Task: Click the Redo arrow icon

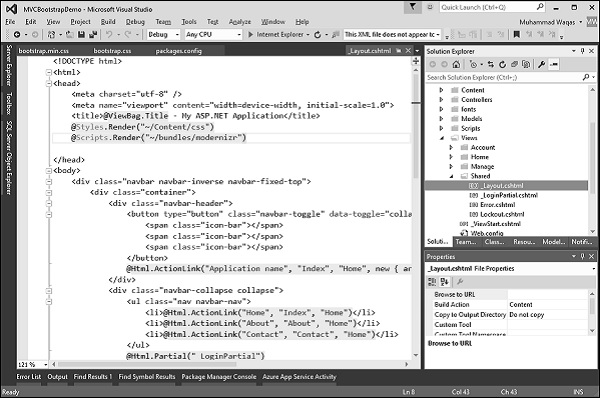Action: 127,35
